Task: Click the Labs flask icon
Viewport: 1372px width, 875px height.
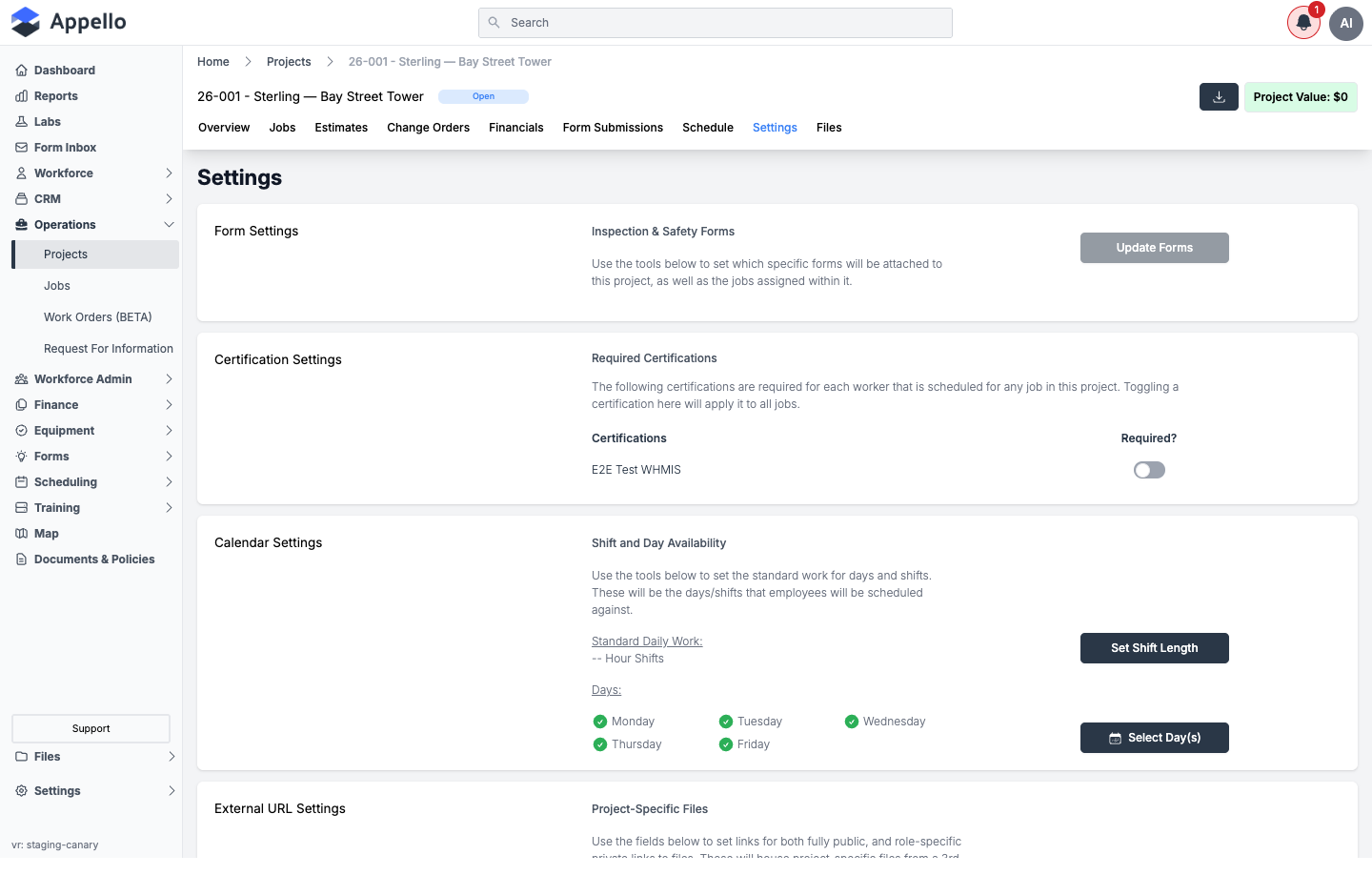Action: pyautogui.click(x=21, y=122)
